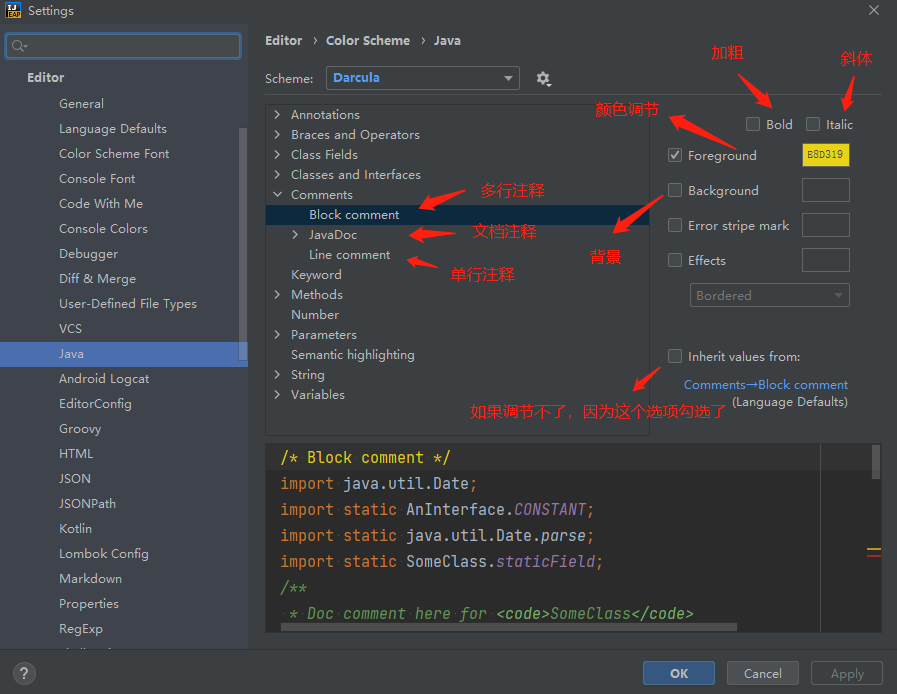Open Color Scheme Font page

pyautogui.click(x=114, y=154)
